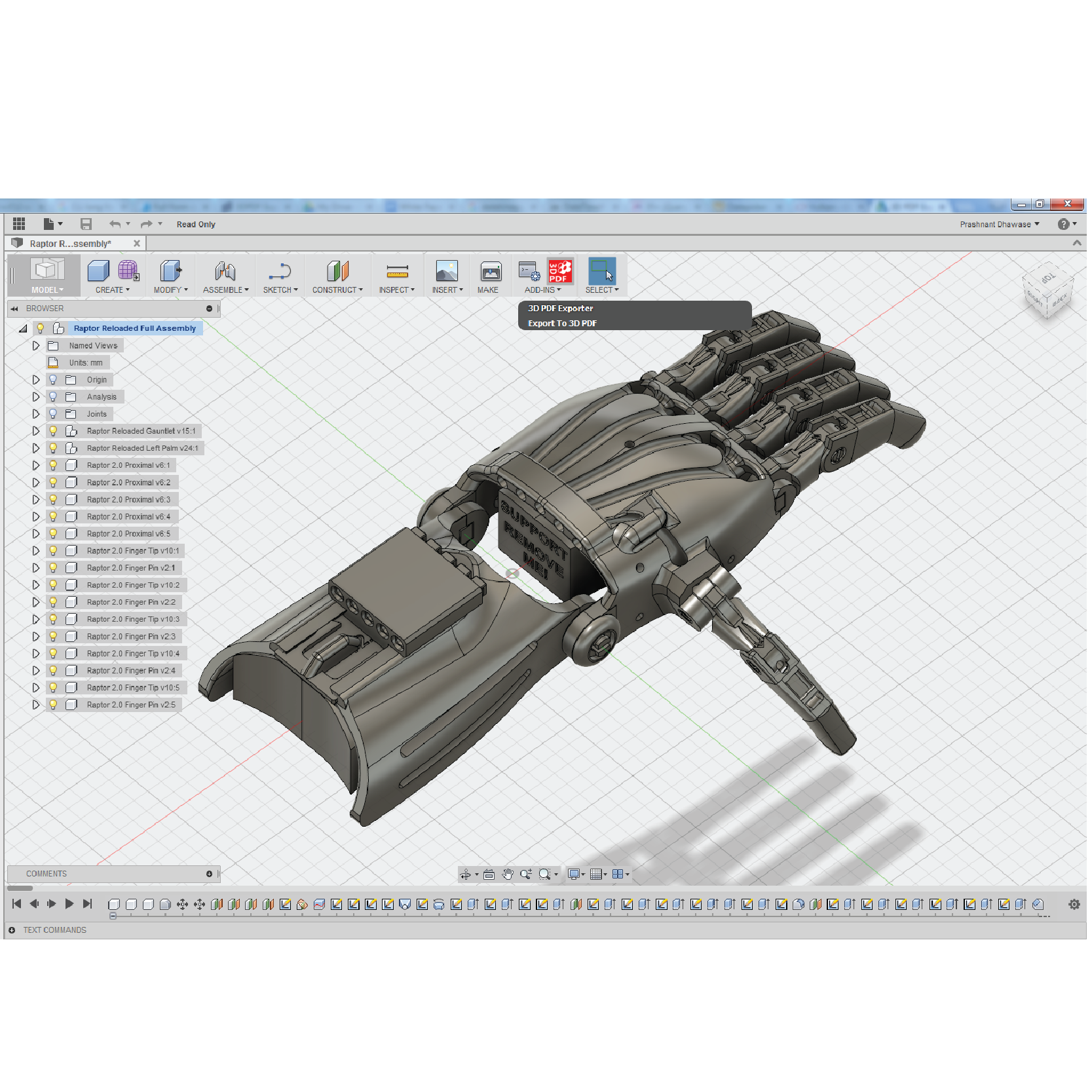This screenshot has height=1092, width=1092.
Task: Toggle visibility of Raptor Reloaded Gauntlet v15:1
Action: pyautogui.click(x=53, y=431)
